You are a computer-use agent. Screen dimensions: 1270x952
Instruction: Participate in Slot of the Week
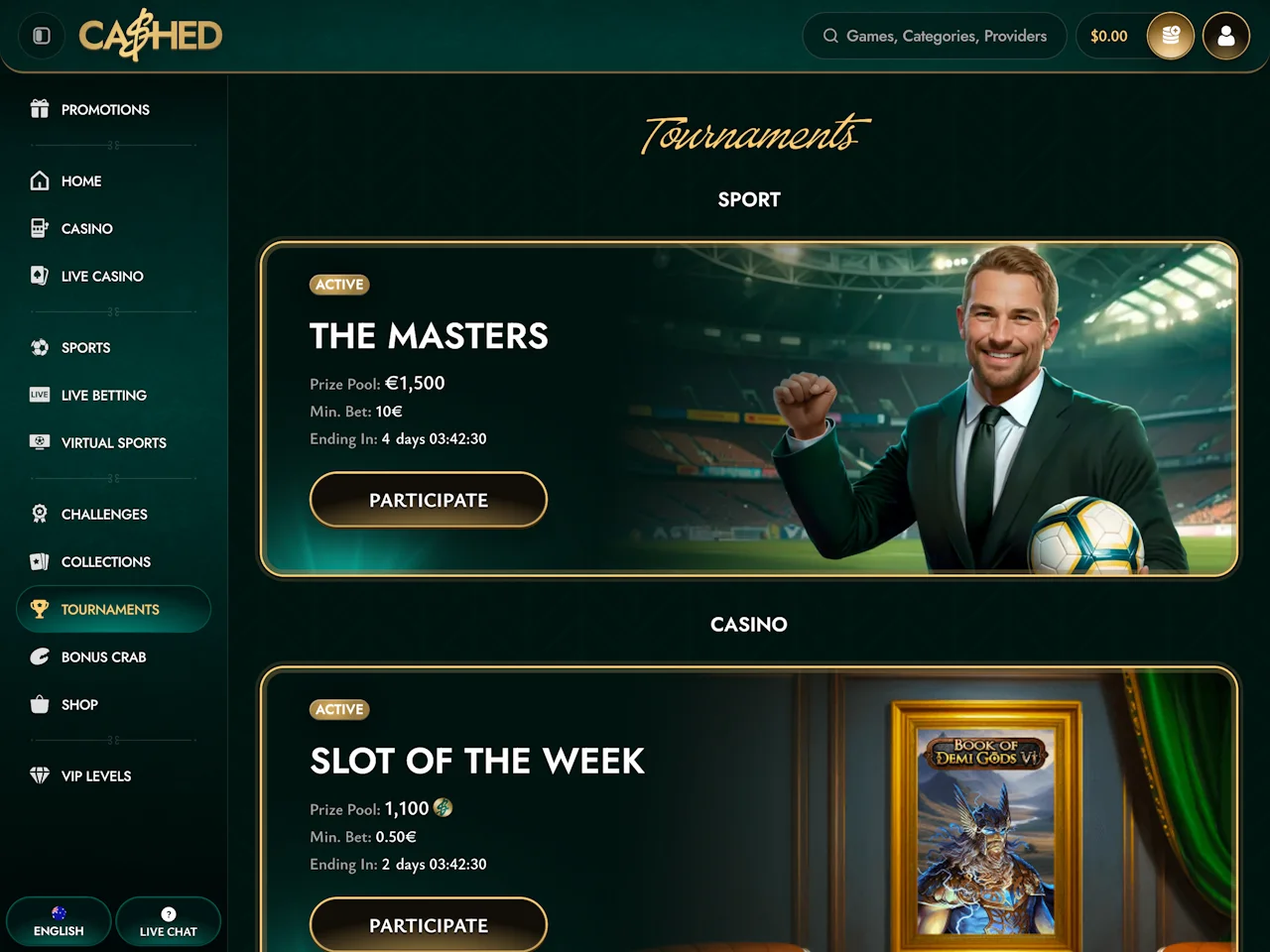click(429, 925)
